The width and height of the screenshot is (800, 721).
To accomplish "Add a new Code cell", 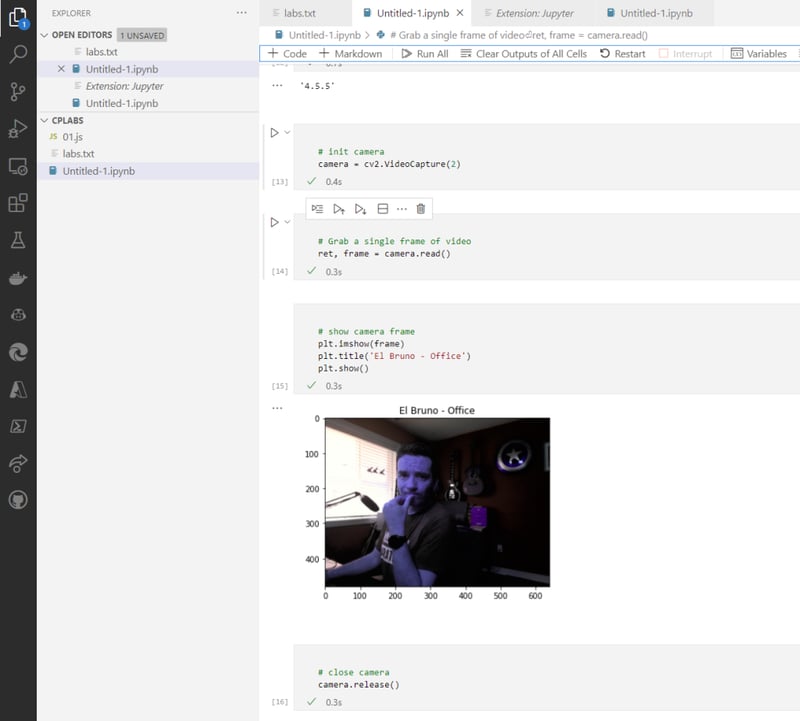I will 287,54.
